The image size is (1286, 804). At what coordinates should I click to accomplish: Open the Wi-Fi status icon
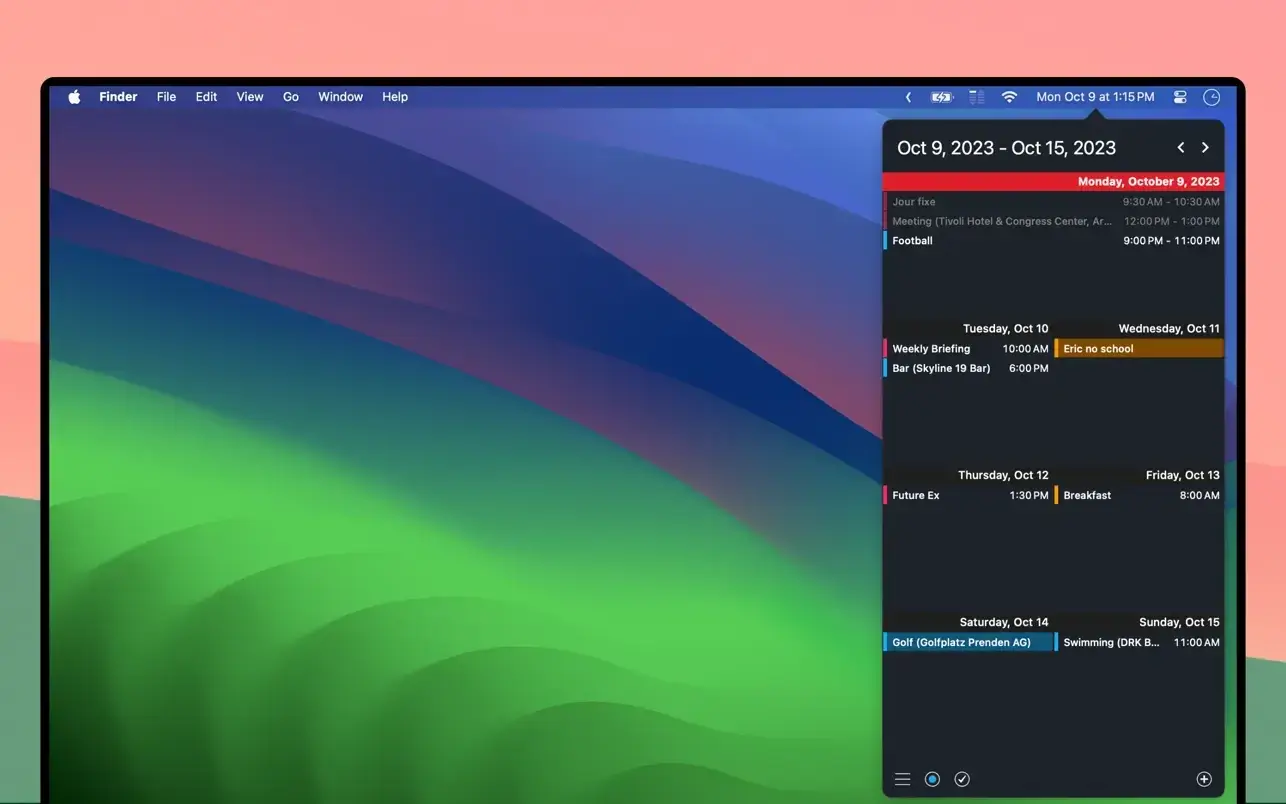(1009, 96)
